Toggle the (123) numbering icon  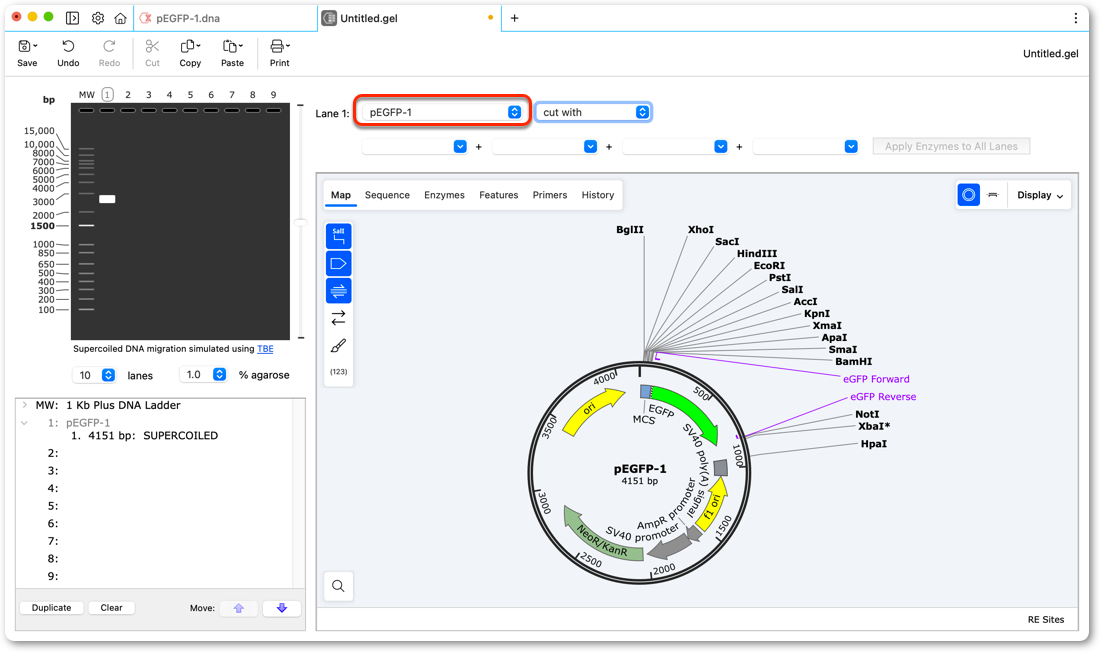339,371
